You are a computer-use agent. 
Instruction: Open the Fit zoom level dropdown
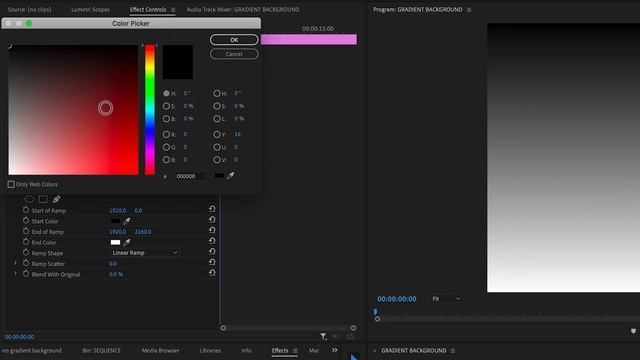tap(446, 299)
